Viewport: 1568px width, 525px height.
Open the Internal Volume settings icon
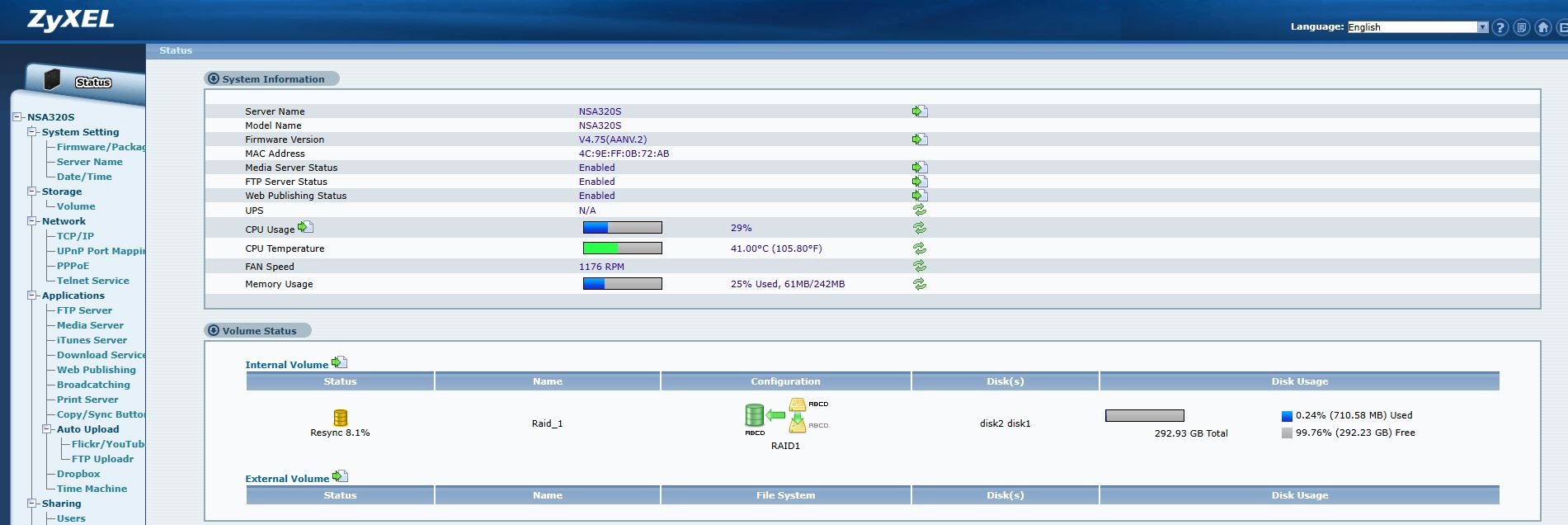point(339,362)
